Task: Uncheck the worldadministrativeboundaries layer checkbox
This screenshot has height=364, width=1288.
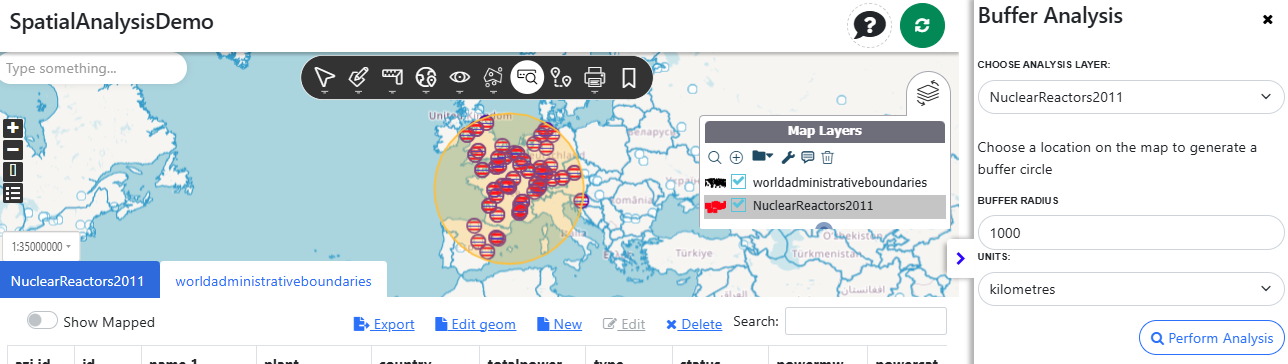Action: point(739,182)
